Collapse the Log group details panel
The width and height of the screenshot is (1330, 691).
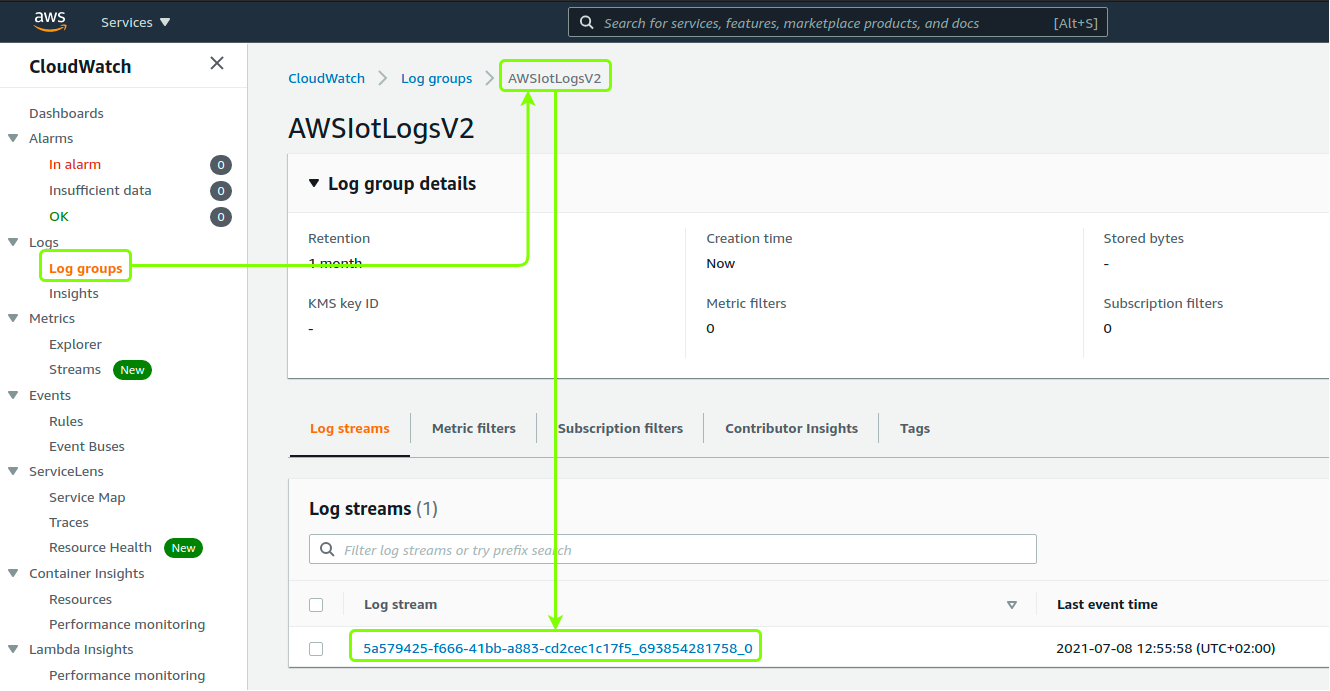(314, 183)
